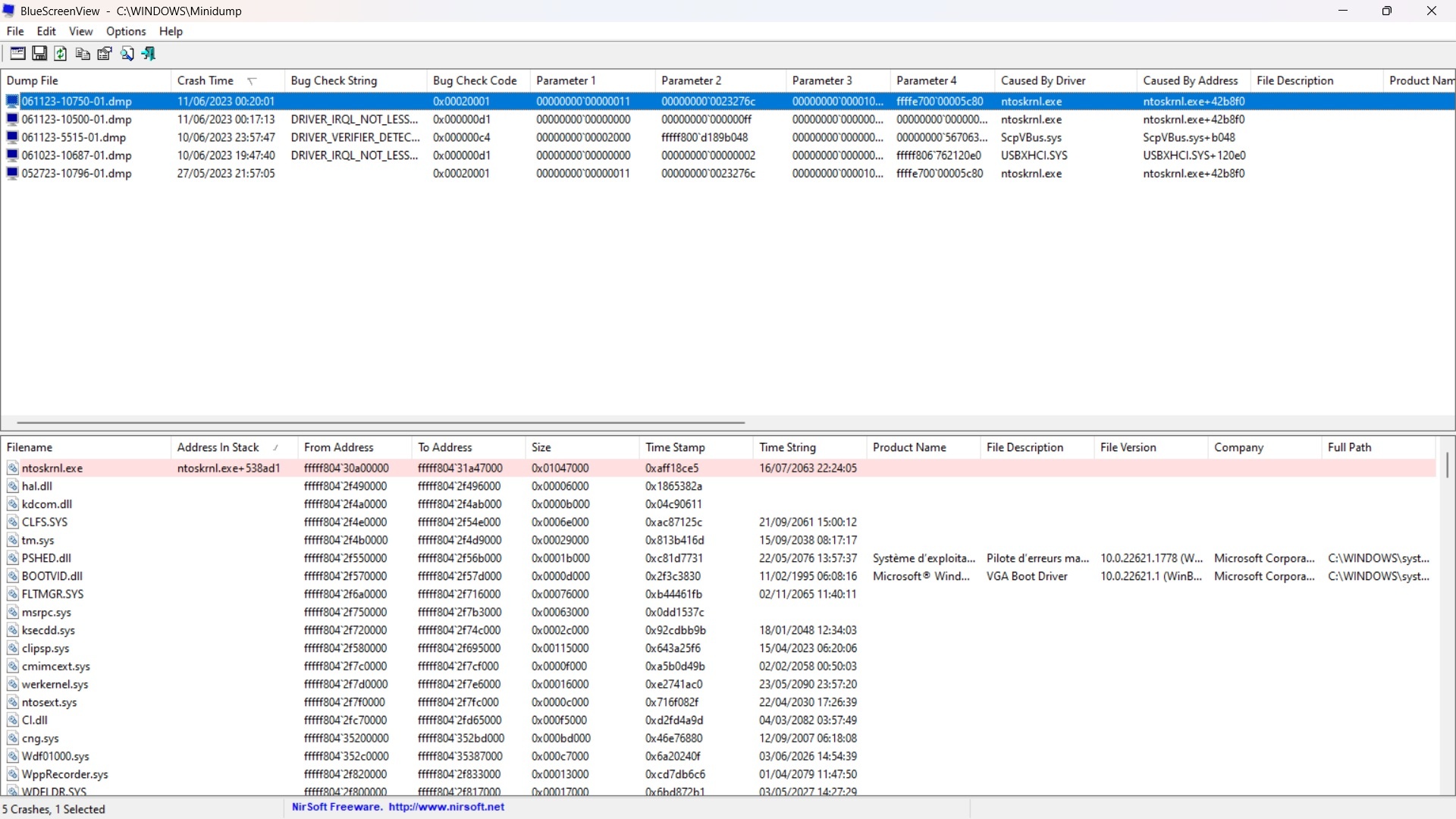The width and height of the screenshot is (1456, 819).
Task: Select the Wdf01000.sys row
Action: pos(718,757)
